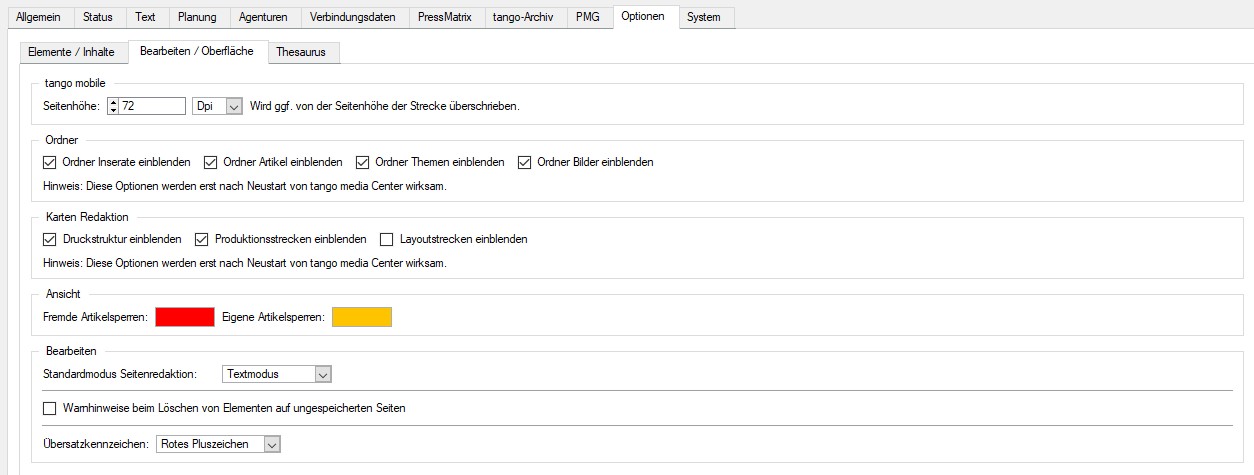The height and width of the screenshot is (475, 1254).
Task: Expand Standardmodus Seitenredaktion Textmodus dropdown
Action: [322, 374]
